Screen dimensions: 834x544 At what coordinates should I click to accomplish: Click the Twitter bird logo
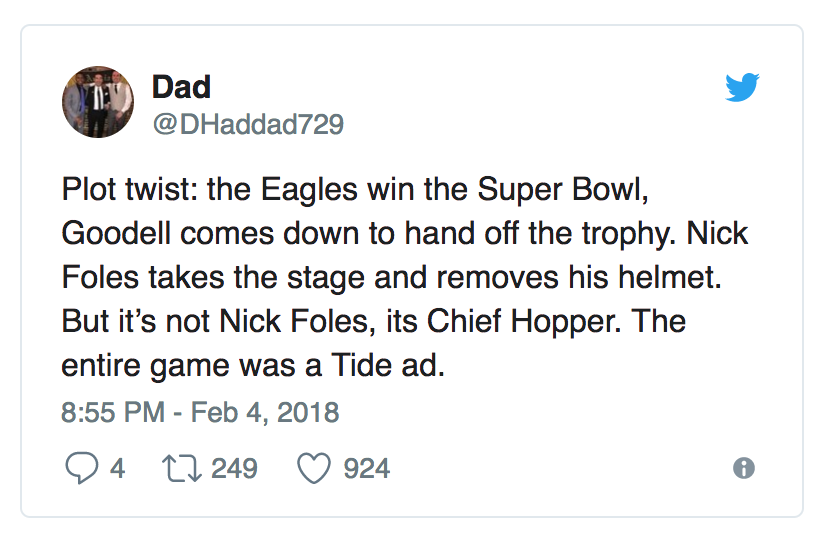(x=742, y=87)
